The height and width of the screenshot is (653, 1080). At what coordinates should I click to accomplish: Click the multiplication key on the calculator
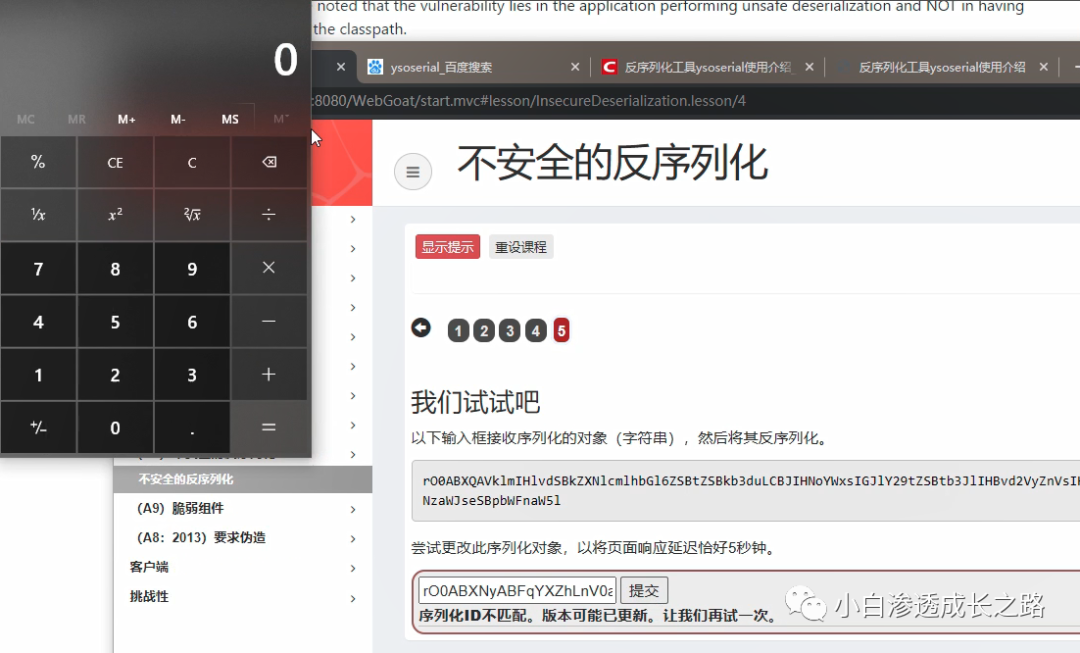tap(268, 267)
